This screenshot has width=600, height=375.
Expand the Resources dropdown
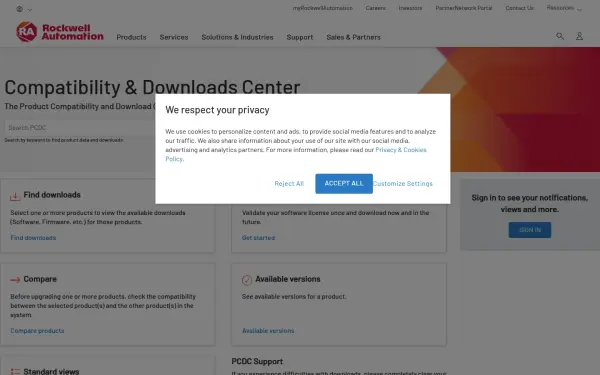(564, 8)
